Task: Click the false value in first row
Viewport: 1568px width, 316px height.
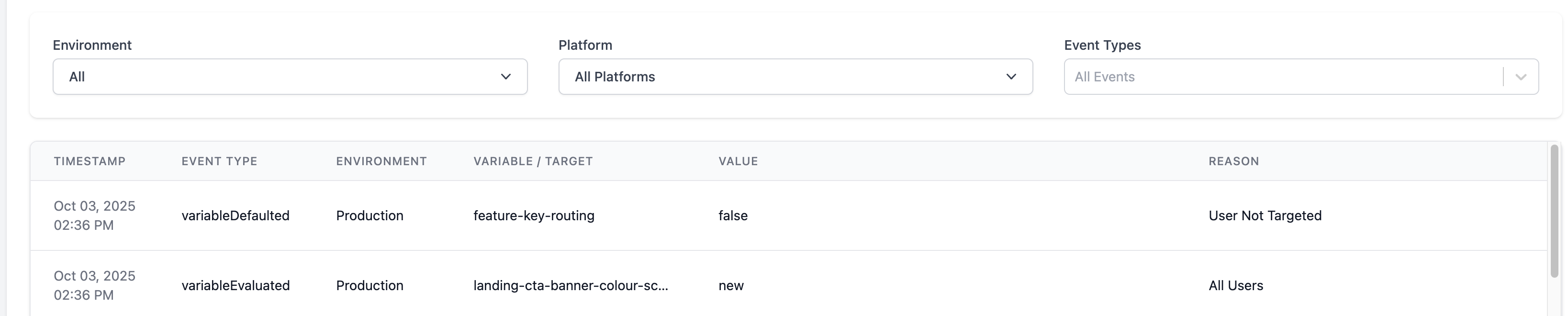Action: (733, 215)
